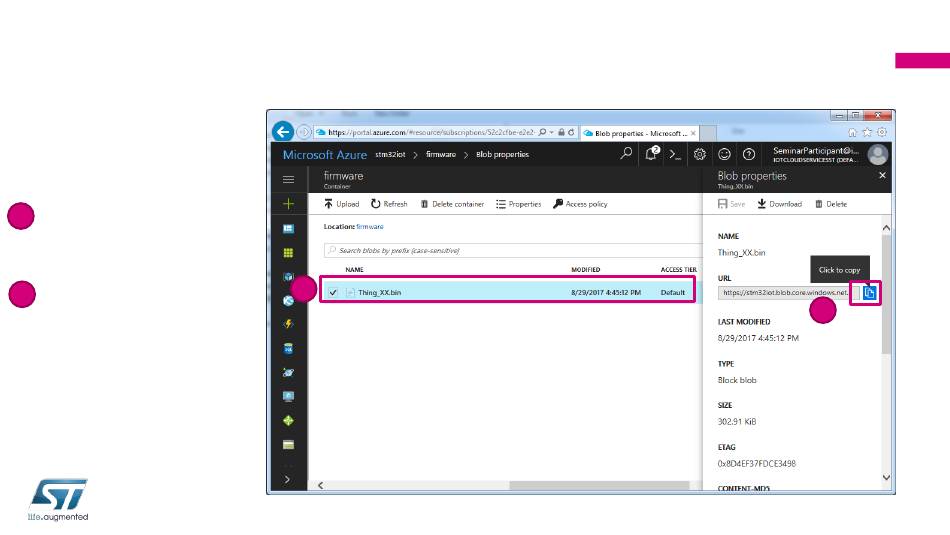Click the address bar search magnifier icon
Viewport: 950px width, 535px height.
(x=542, y=132)
